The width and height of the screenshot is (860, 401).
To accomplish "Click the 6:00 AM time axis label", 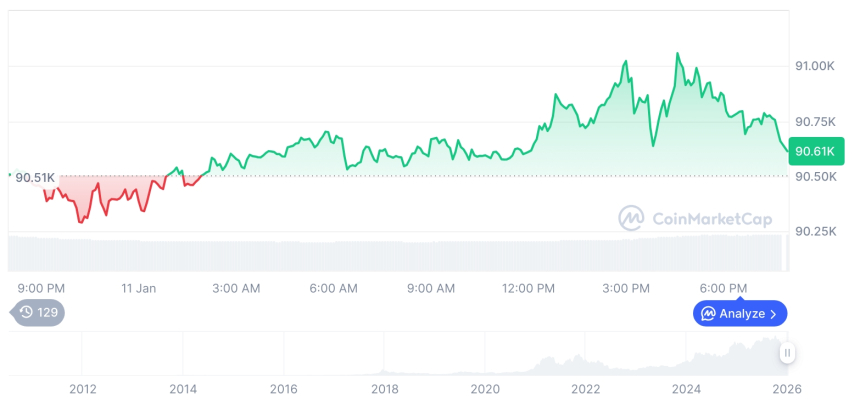I will (x=333, y=289).
